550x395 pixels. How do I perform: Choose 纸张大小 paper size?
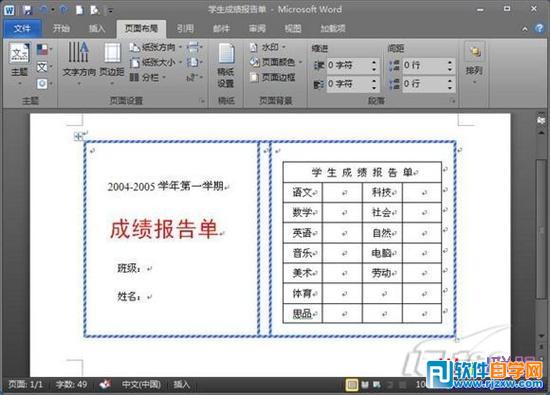(156, 62)
